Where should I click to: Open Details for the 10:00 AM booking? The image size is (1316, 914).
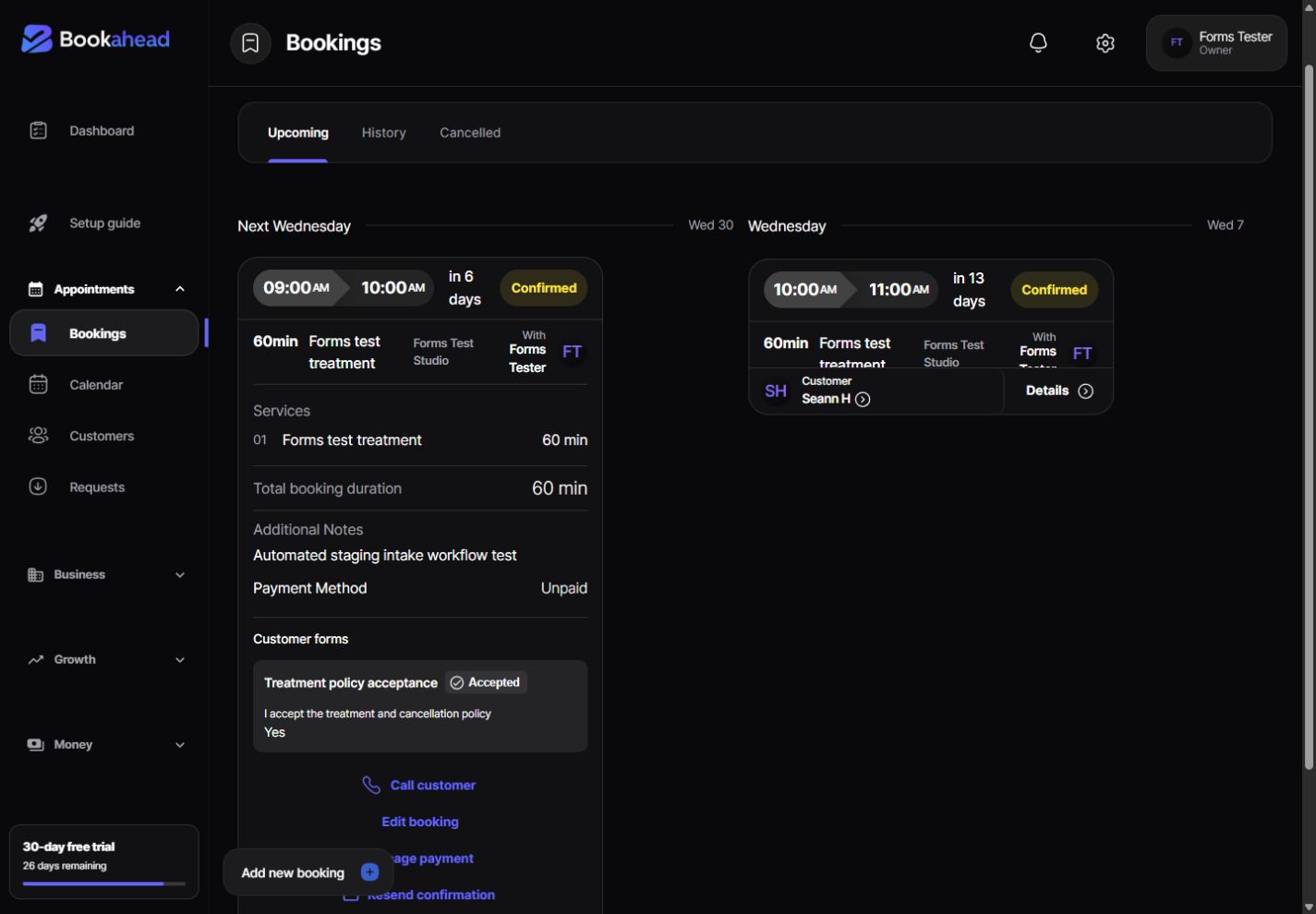tap(1058, 391)
